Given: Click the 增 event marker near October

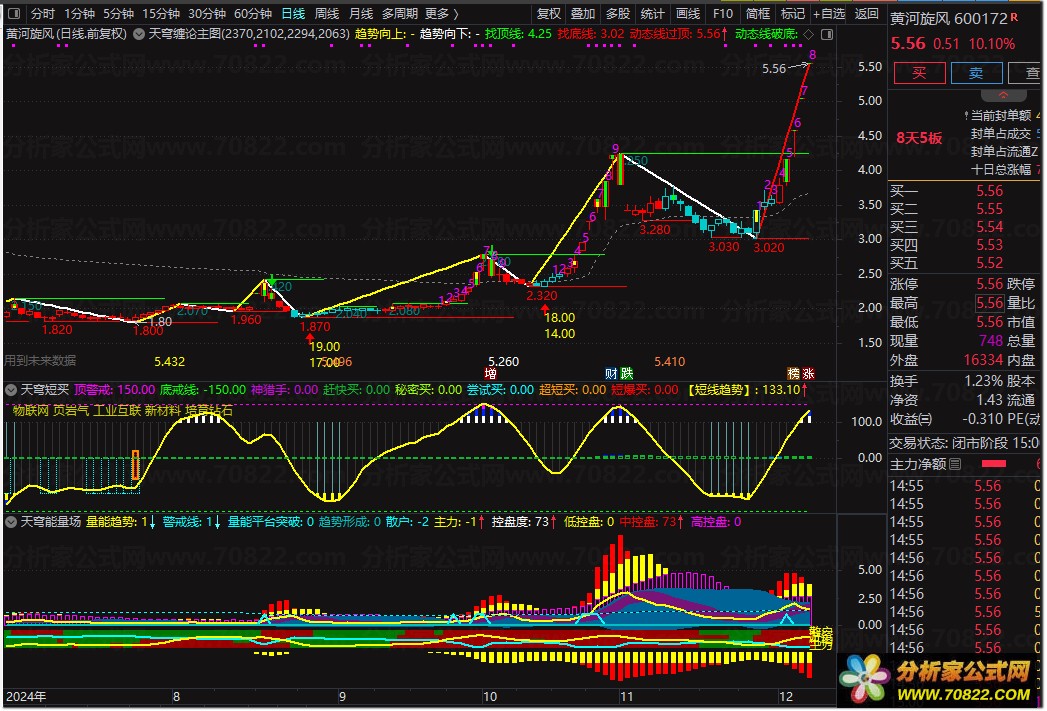Looking at the screenshot, I should point(491,374).
